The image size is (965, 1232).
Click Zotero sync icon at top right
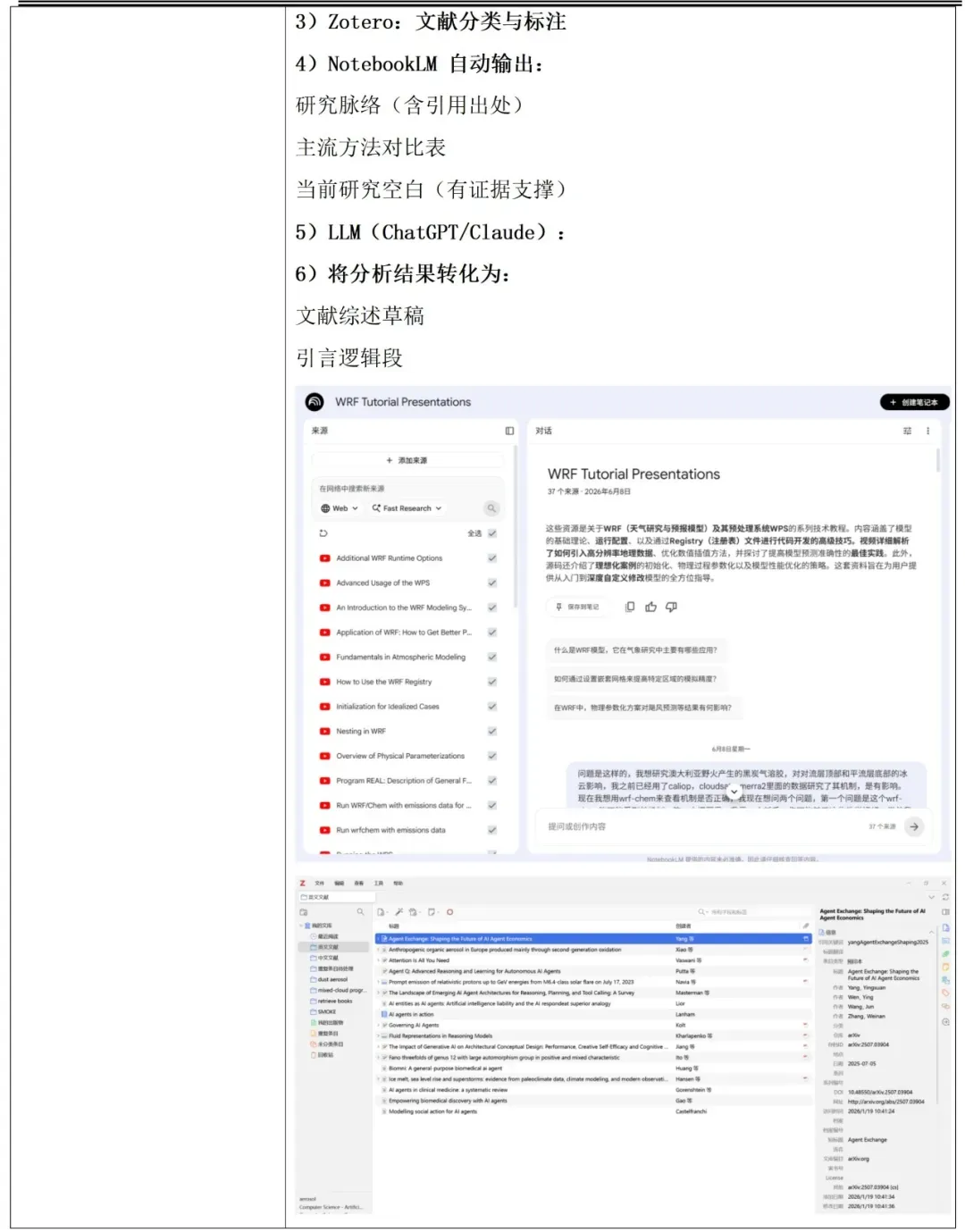point(945,897)
